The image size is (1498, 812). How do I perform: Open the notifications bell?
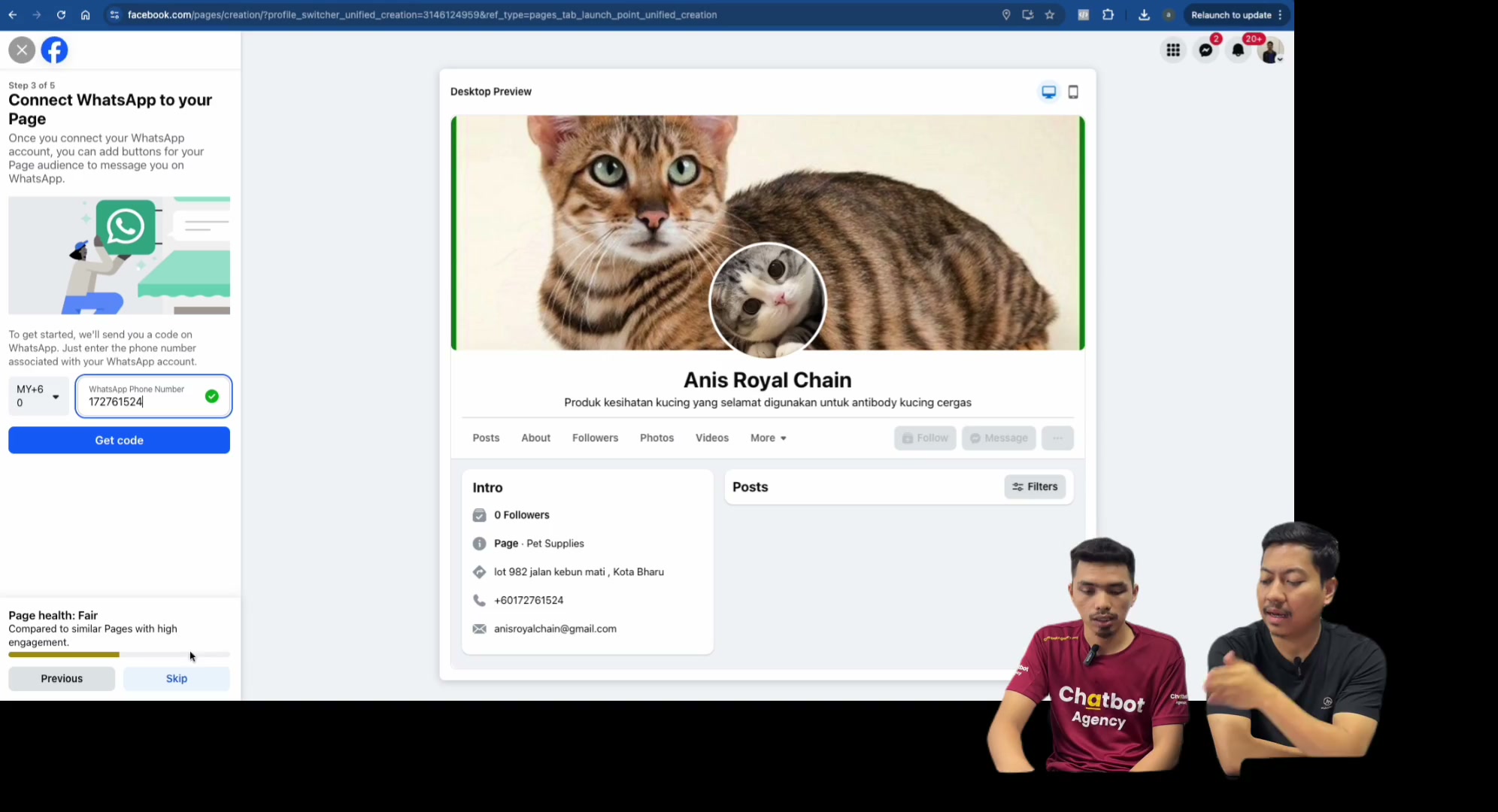click(1238, 50)
